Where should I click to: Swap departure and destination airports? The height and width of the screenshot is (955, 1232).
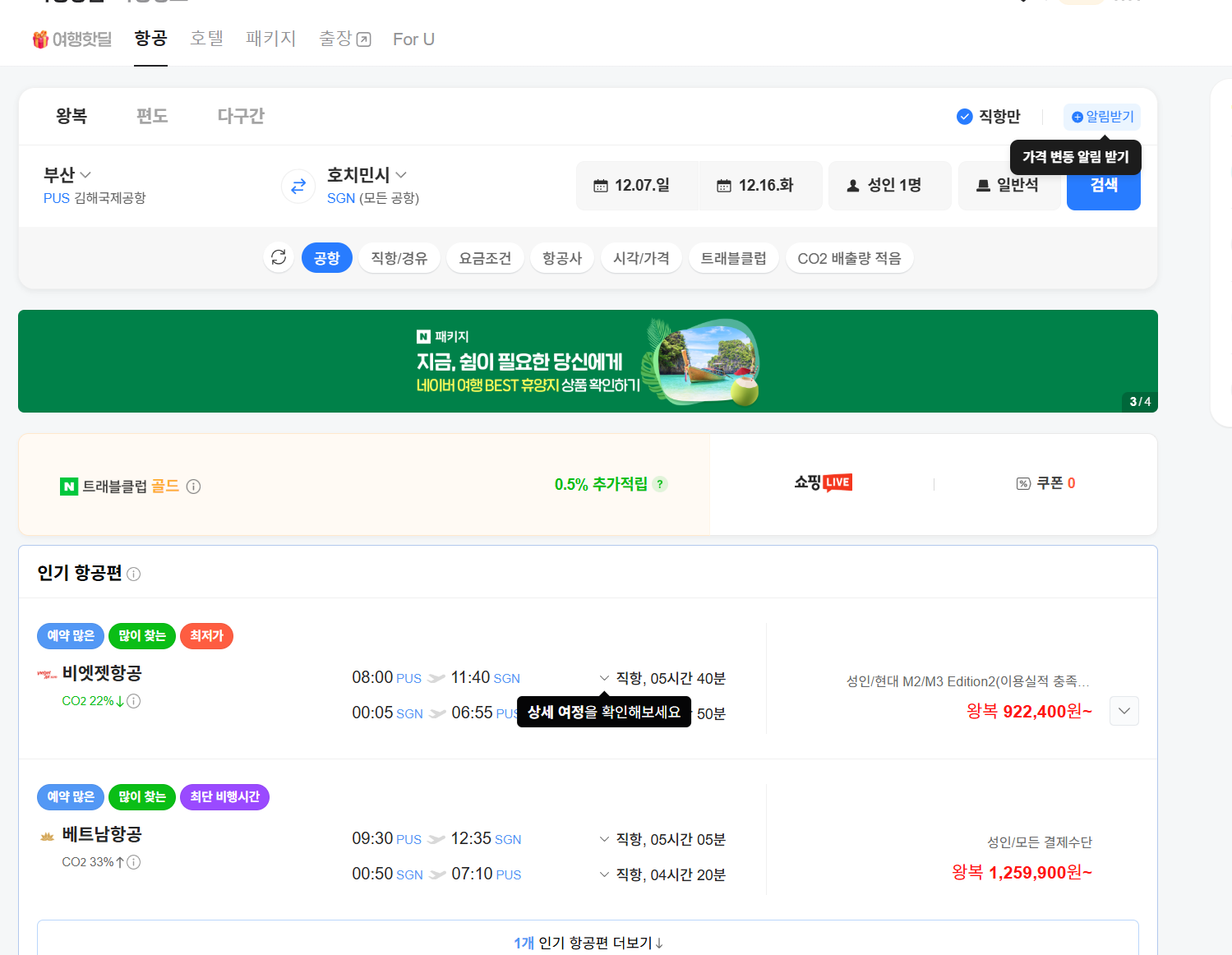[298, 186]
